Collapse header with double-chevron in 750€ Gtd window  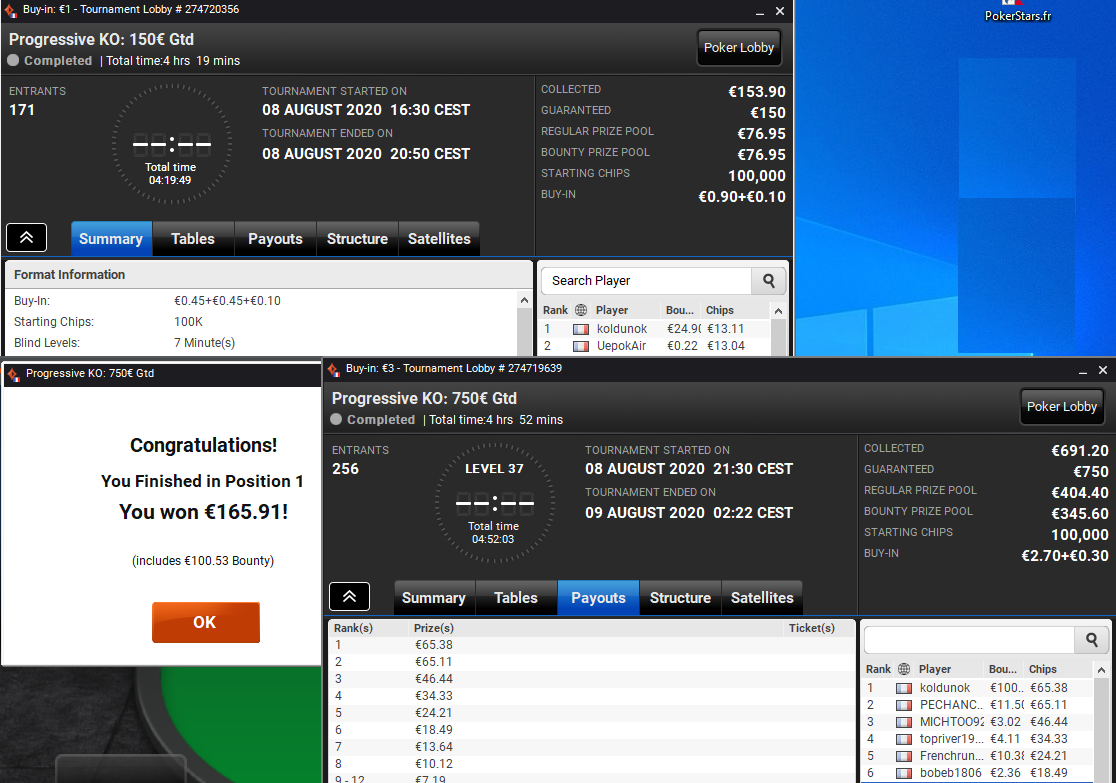[x=349, y=597]
